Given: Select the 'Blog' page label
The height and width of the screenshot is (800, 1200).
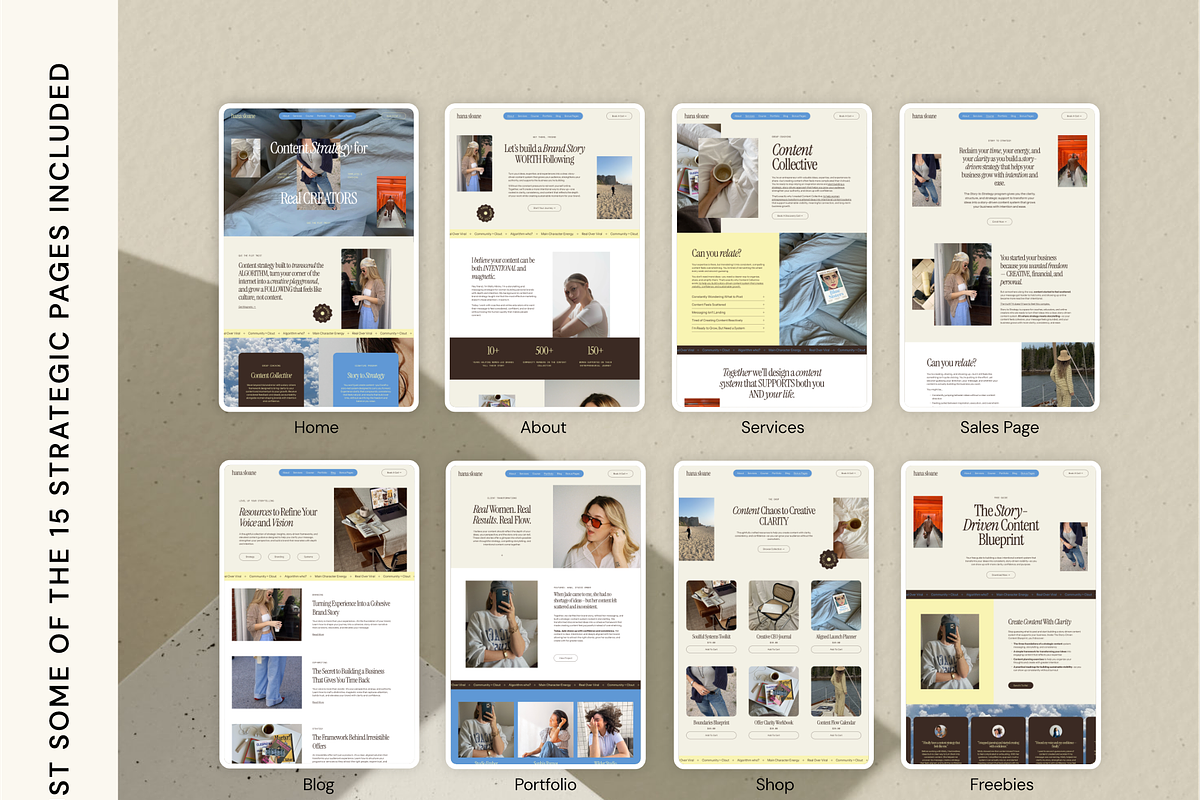Looking at the screenshot, I should (x=318, y=785).
